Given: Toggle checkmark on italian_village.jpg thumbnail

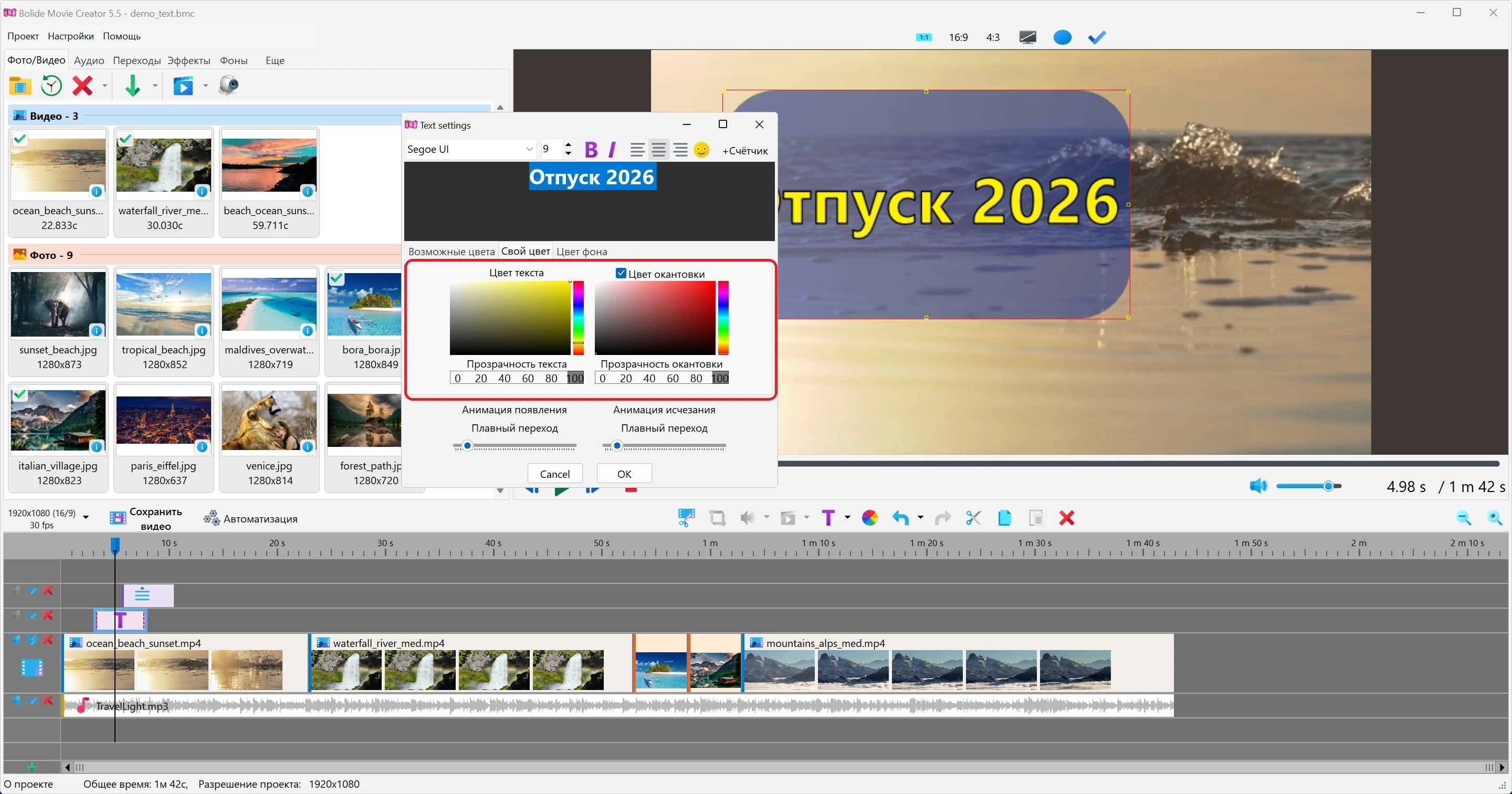Looking at the screenshot, I should [20, 393].
